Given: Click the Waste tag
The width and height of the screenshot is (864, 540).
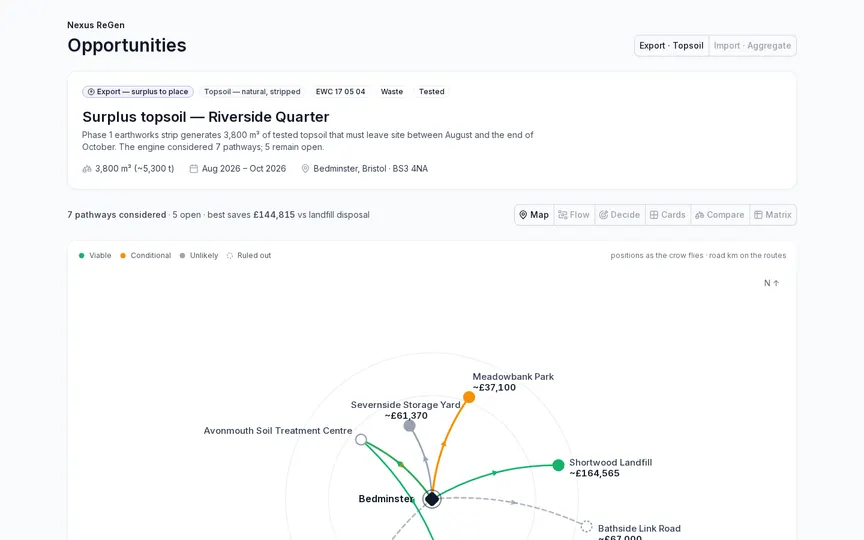Looking at the screenshot, I should 392,91.
